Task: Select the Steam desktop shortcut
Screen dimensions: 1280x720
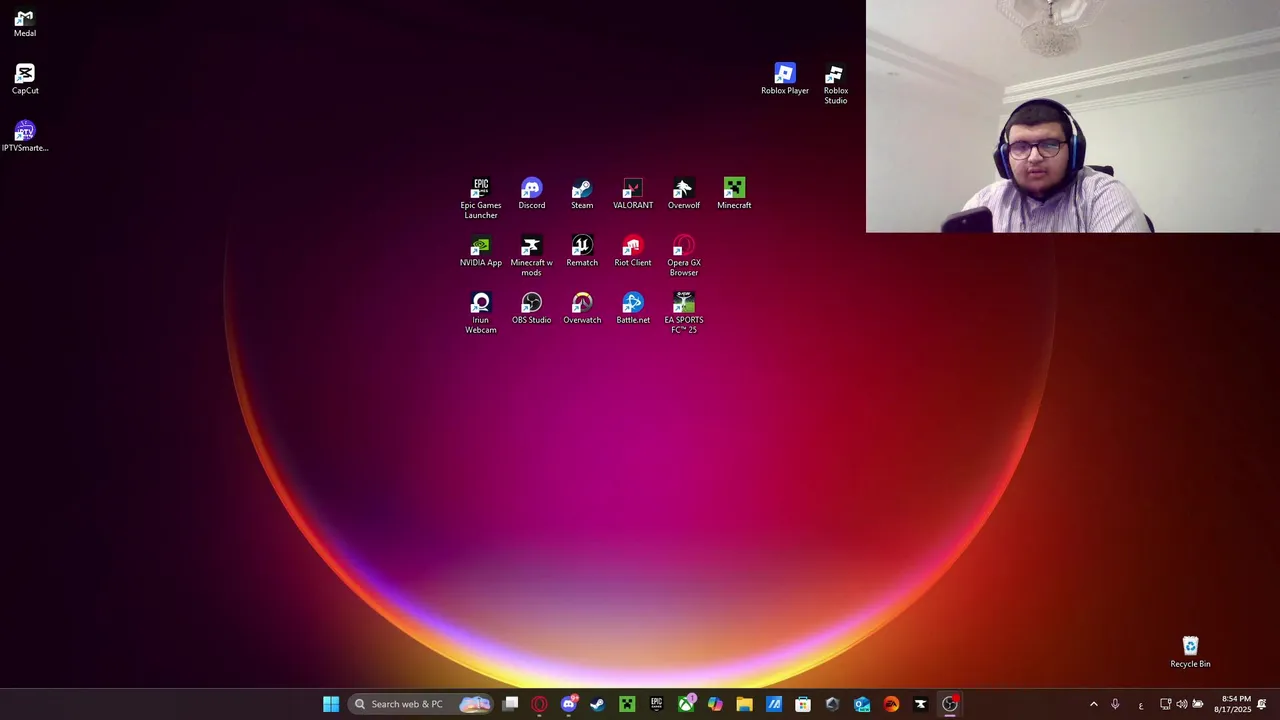Action: 582,194
